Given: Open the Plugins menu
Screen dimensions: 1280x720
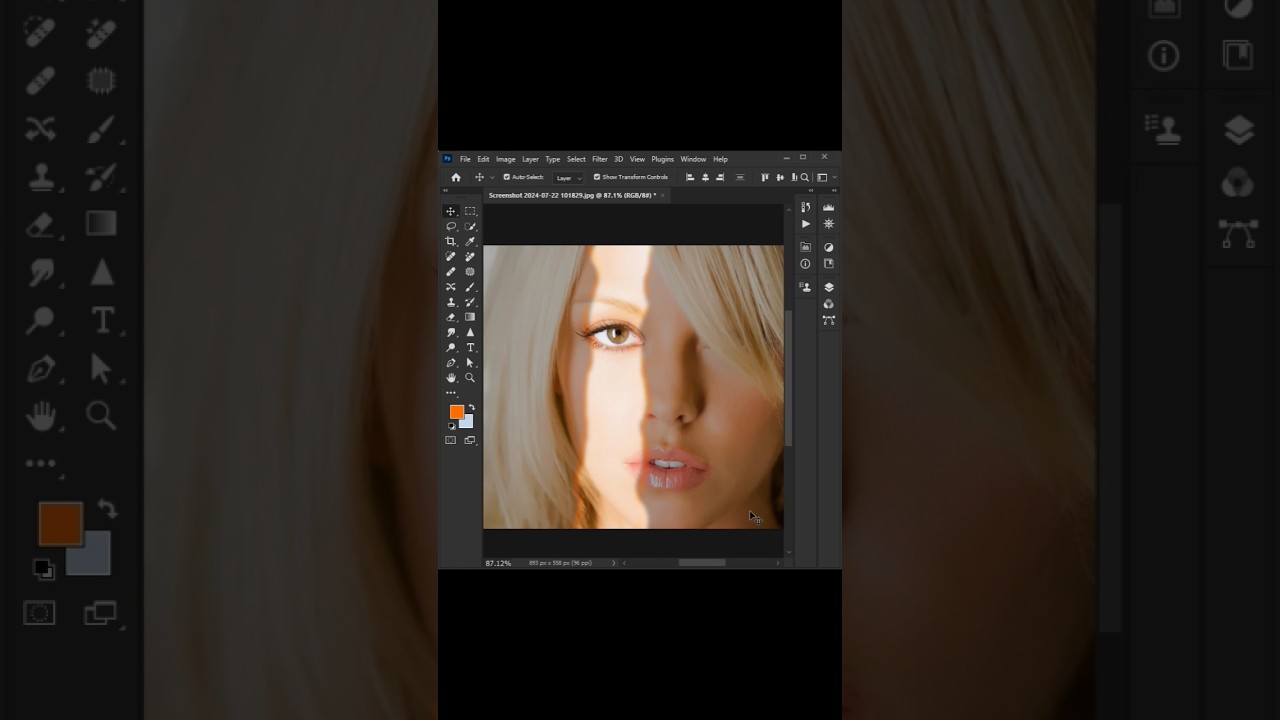Looking at the screenshot, I should pos(663,159).
